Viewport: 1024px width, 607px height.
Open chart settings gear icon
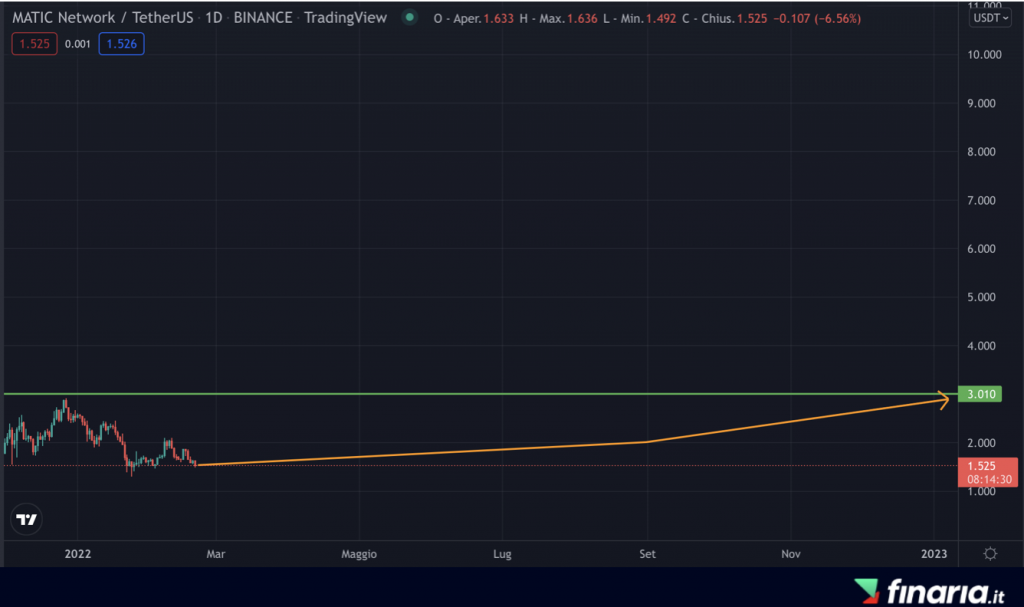(x=990, y=553)
